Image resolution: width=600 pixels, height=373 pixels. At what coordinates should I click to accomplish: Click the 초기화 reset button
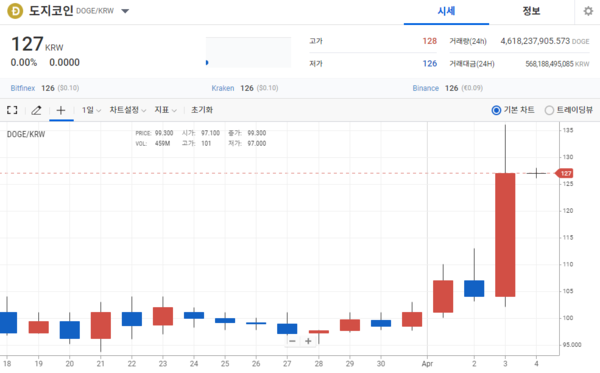click(202, 110)
